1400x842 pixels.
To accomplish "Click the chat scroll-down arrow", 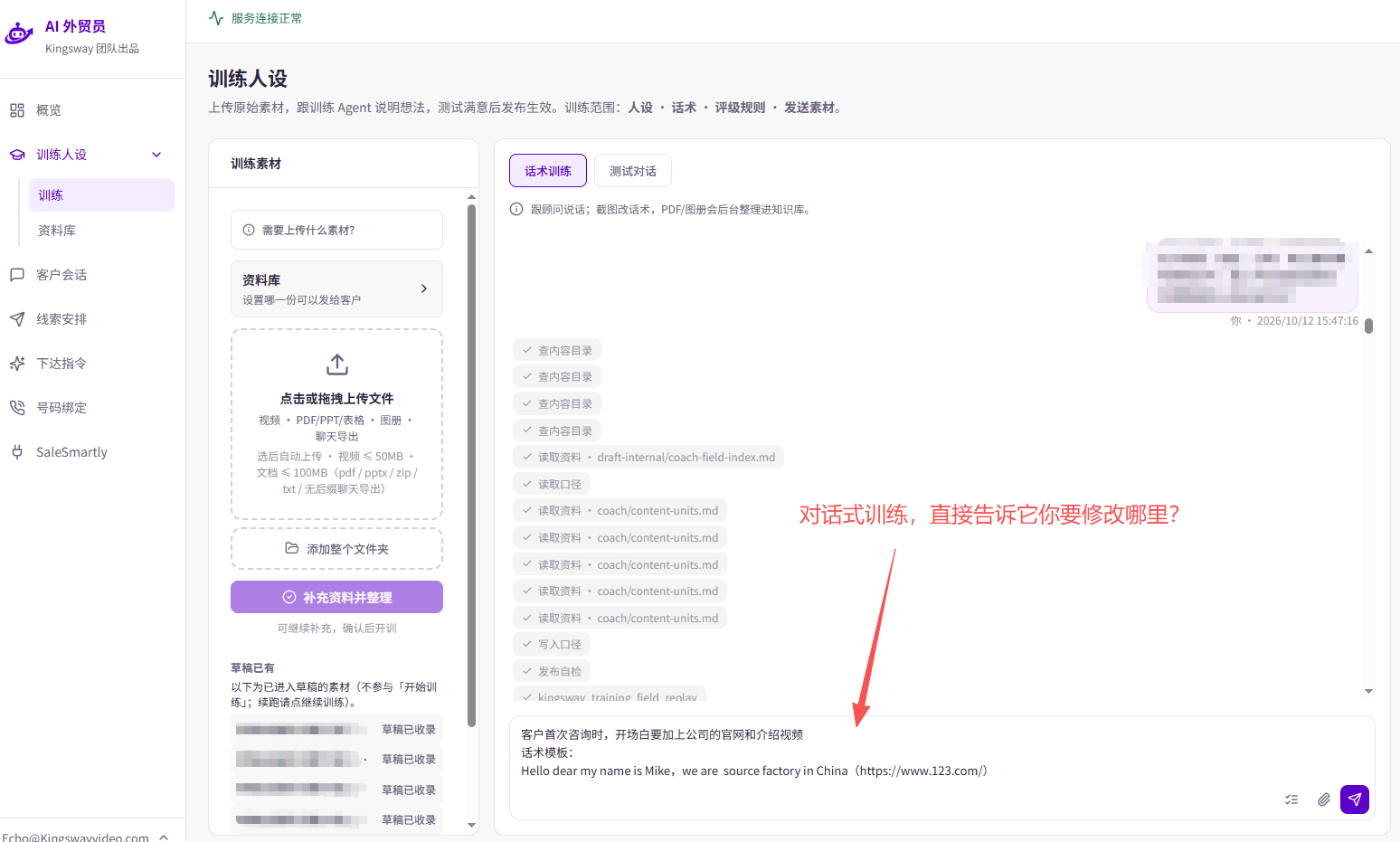I will (1369, 691).
